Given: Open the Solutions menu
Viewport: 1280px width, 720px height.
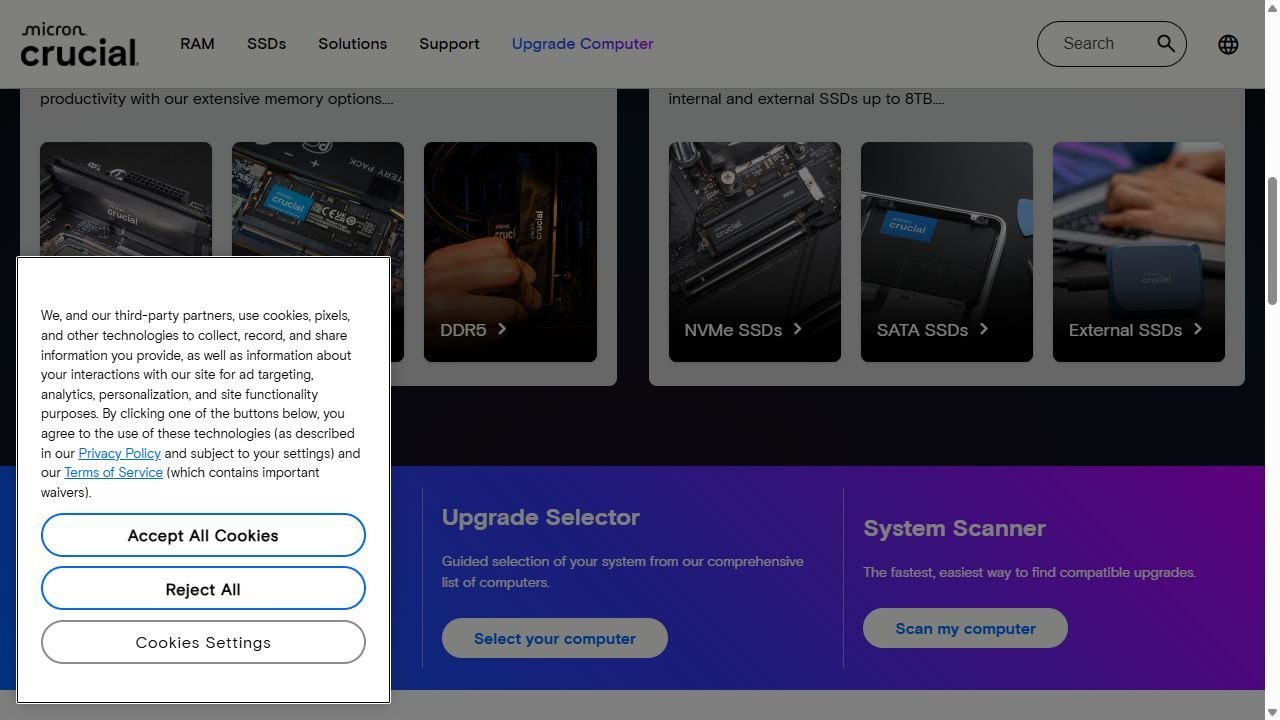Looking at the screenshot, I should point(352,44).
